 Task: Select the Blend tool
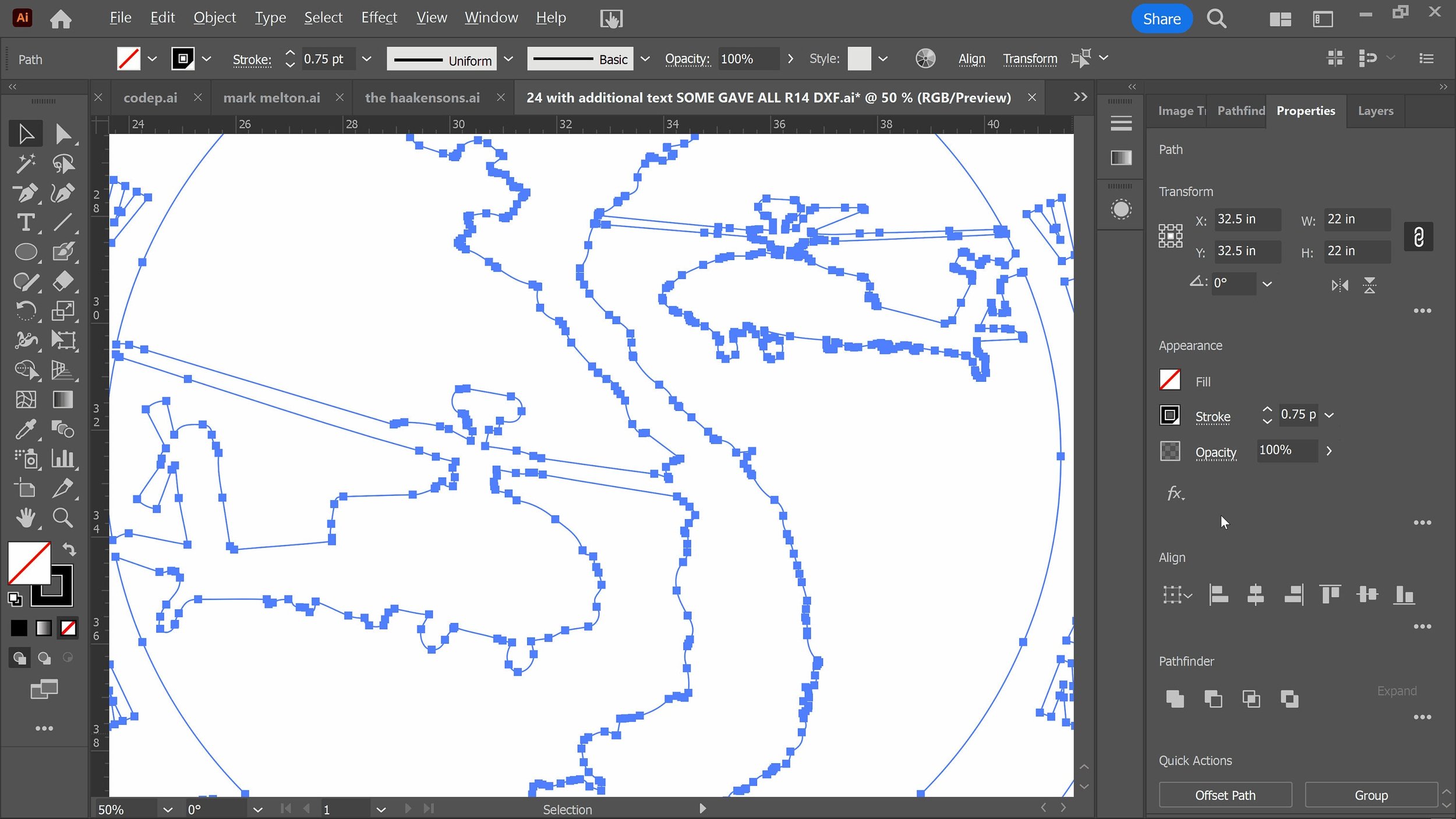click(63, 430)
